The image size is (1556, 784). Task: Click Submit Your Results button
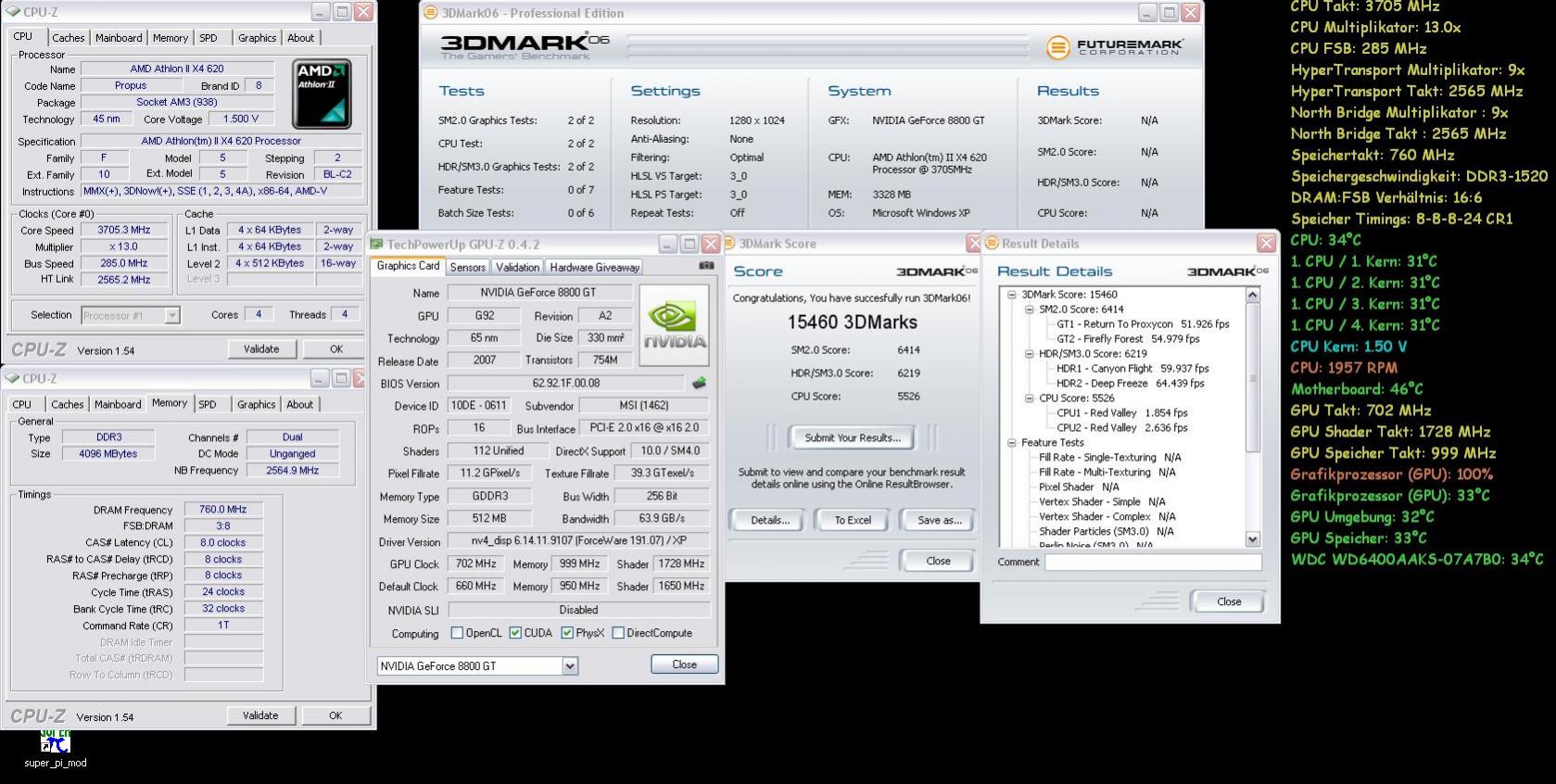tap(852, 437)
